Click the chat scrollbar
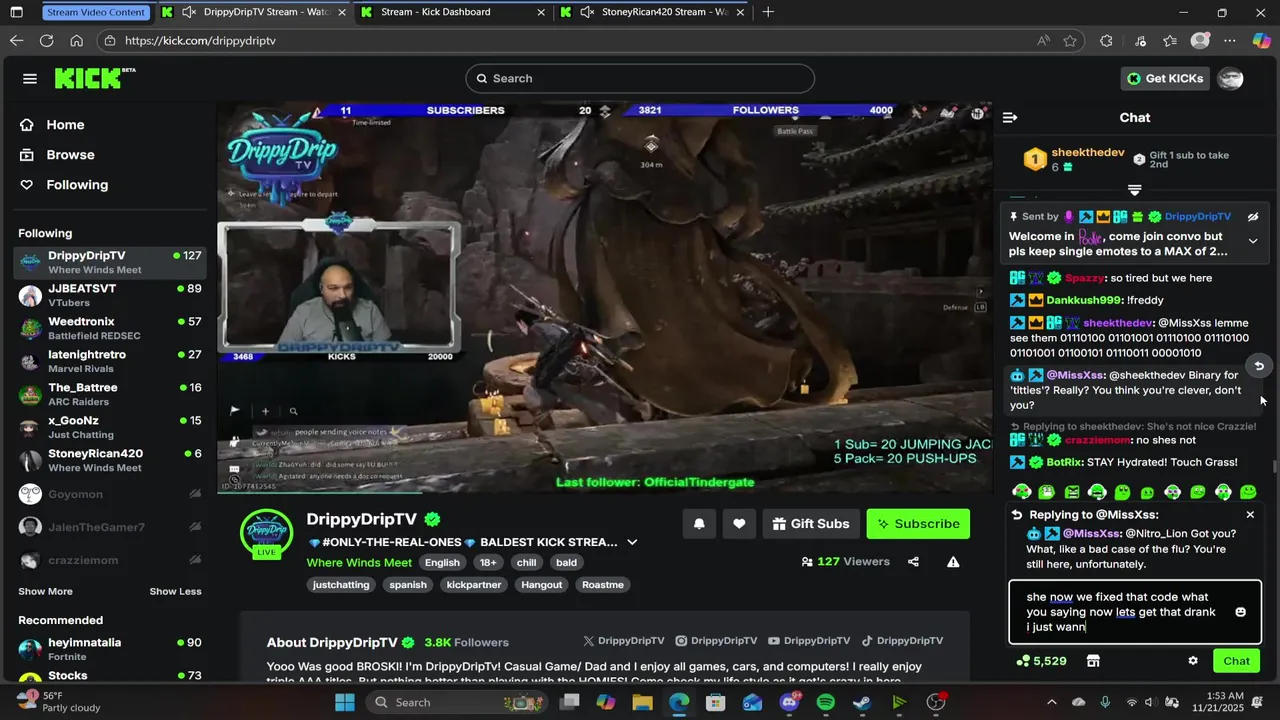The width and height of the screenshot is (1280, 720). click(1274, 467)
